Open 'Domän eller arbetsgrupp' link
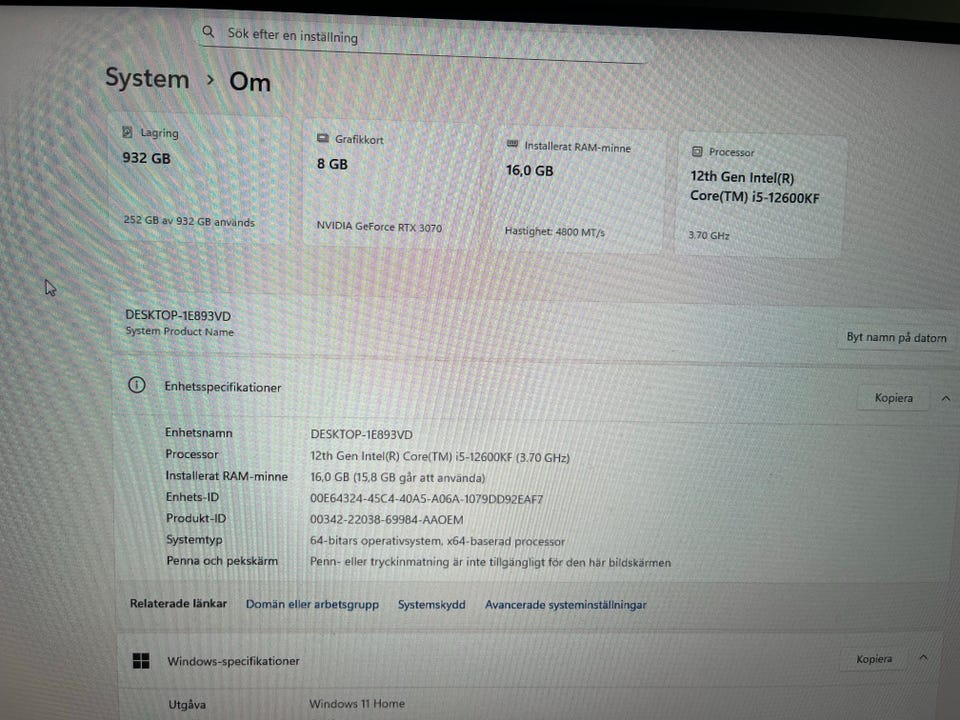The height and width of the screenshot is (720, 960). click(x=312, y=604)
